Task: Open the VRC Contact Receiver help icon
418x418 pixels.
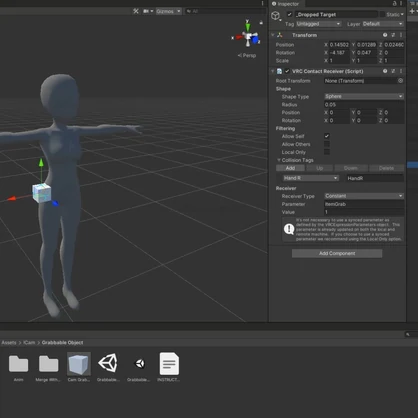Action: [385, 71]
